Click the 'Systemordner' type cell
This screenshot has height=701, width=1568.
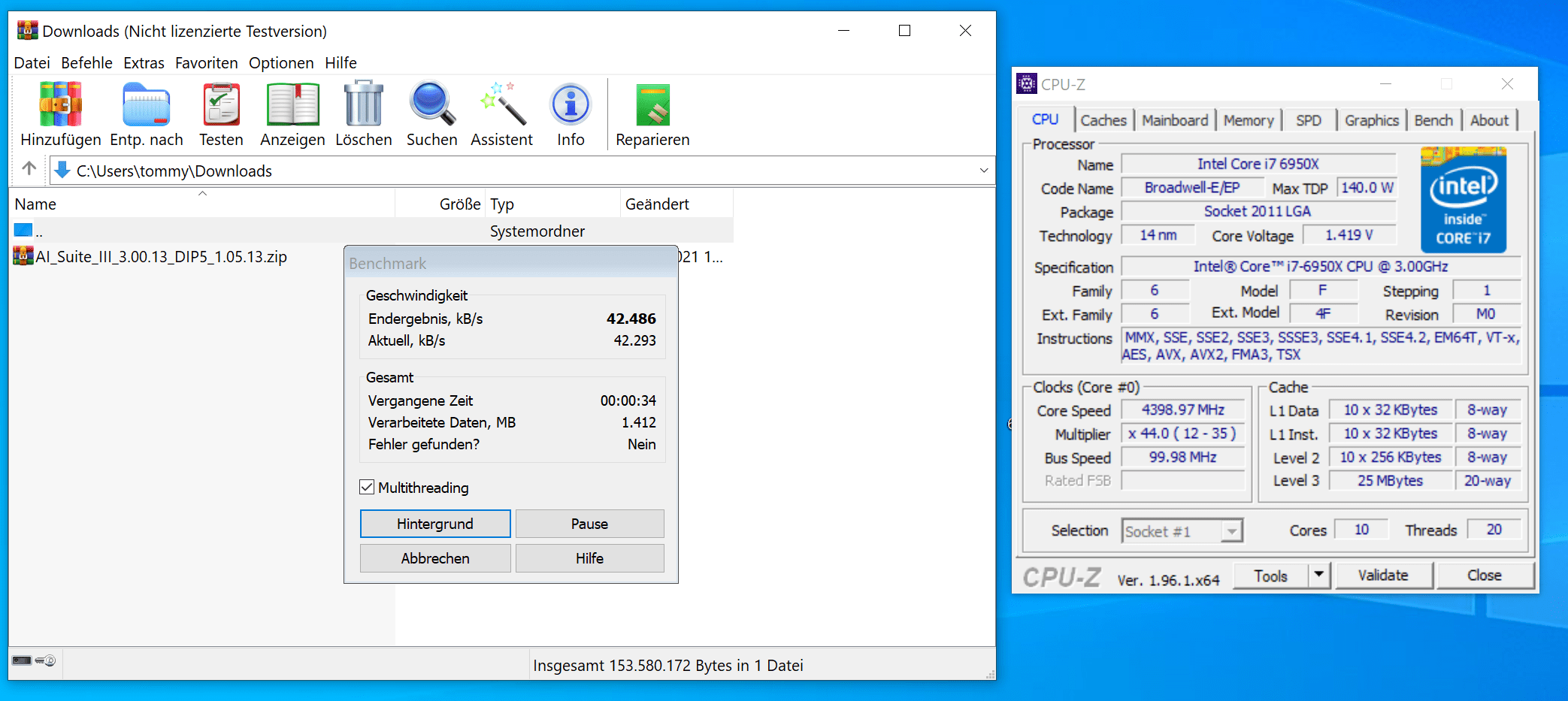tap(537, 231)
